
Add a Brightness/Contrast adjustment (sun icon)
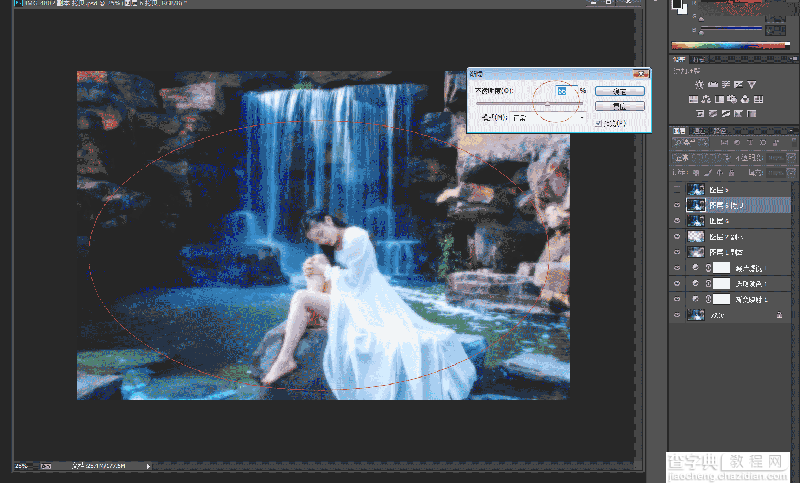tap(699, 84)
